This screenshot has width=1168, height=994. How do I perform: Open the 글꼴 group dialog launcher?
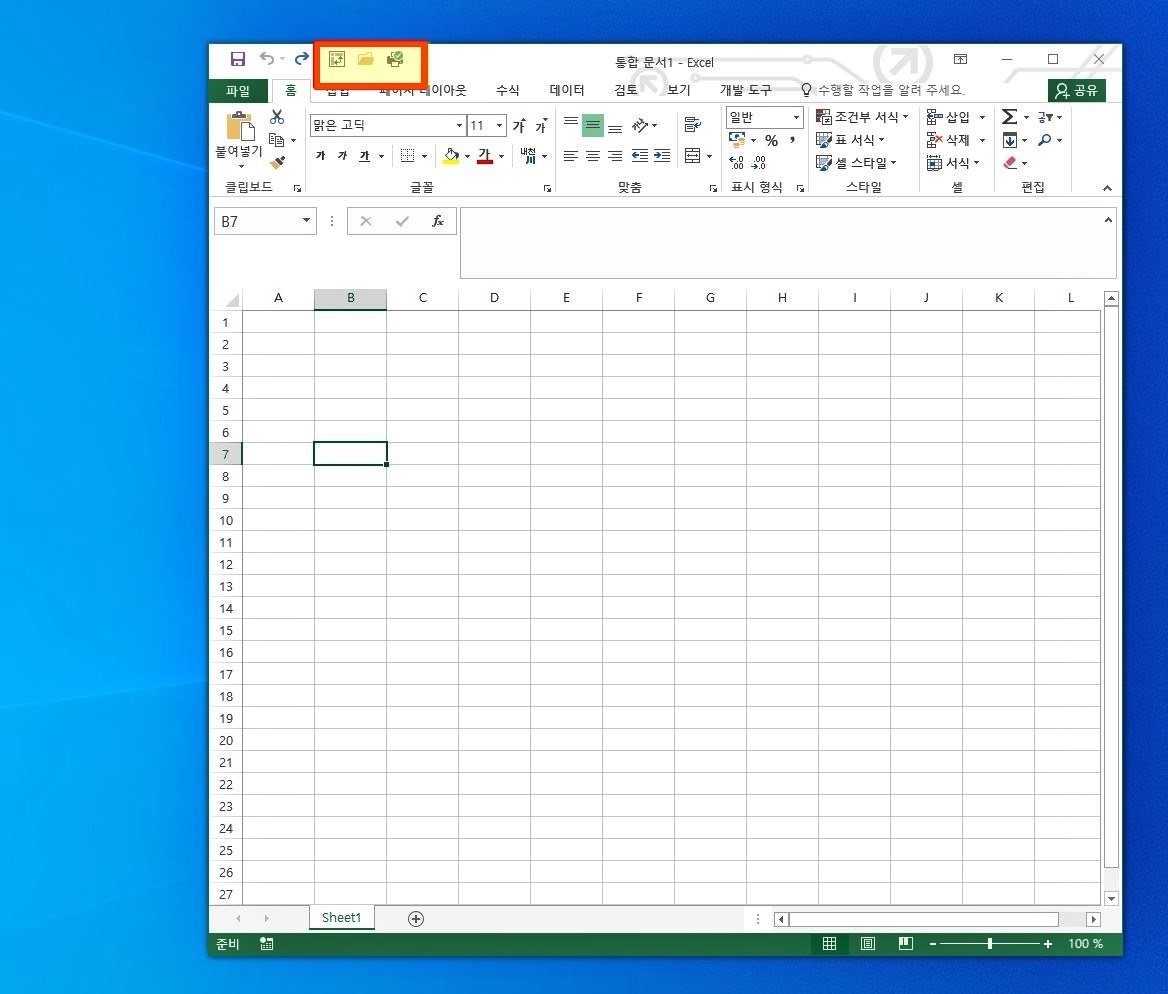(548, 189)
